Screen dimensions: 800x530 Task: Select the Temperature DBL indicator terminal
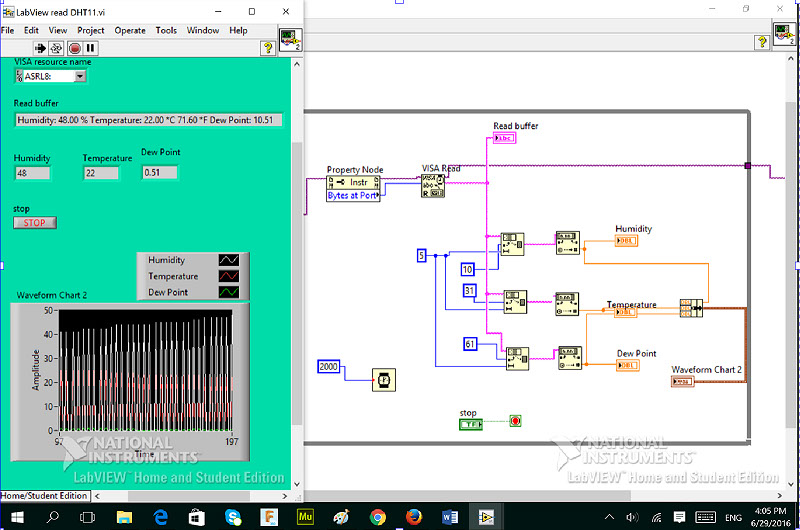coord(626,312)
